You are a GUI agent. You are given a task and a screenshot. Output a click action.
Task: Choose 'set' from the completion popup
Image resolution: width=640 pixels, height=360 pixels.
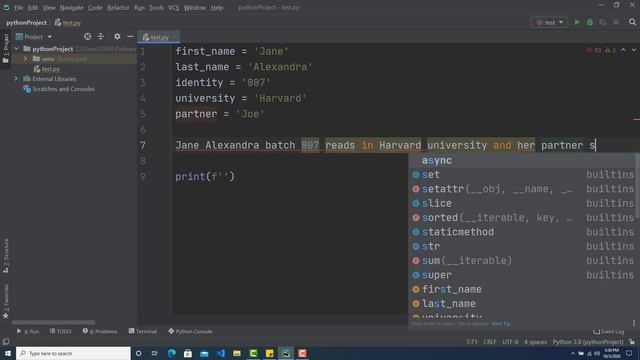(523, 175)
